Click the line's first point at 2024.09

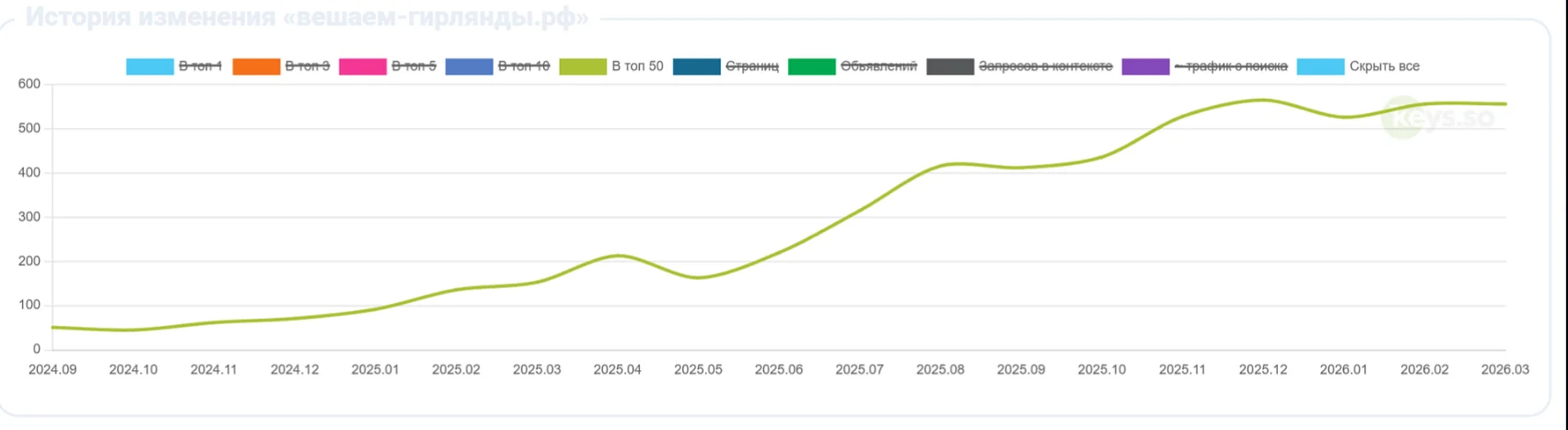click(x=52, y=327)
